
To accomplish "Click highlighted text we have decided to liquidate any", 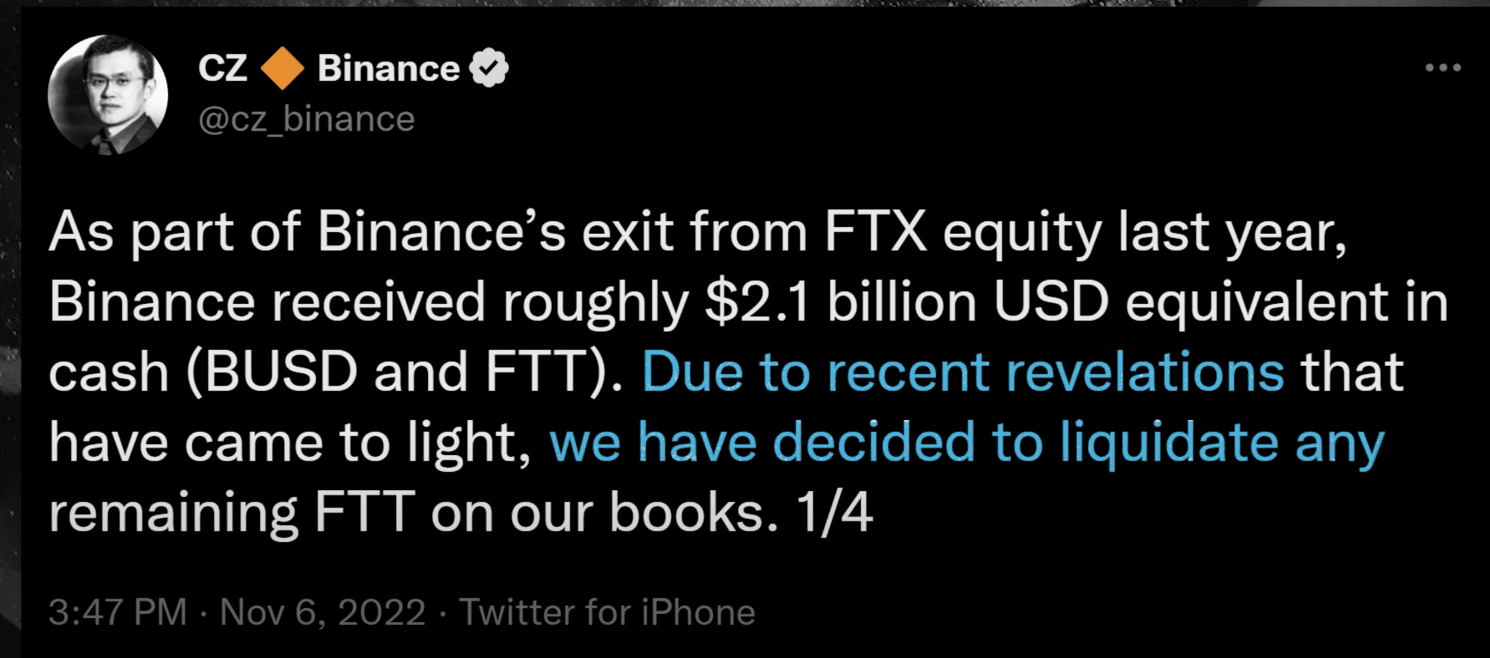I will (x=967, y=443).
